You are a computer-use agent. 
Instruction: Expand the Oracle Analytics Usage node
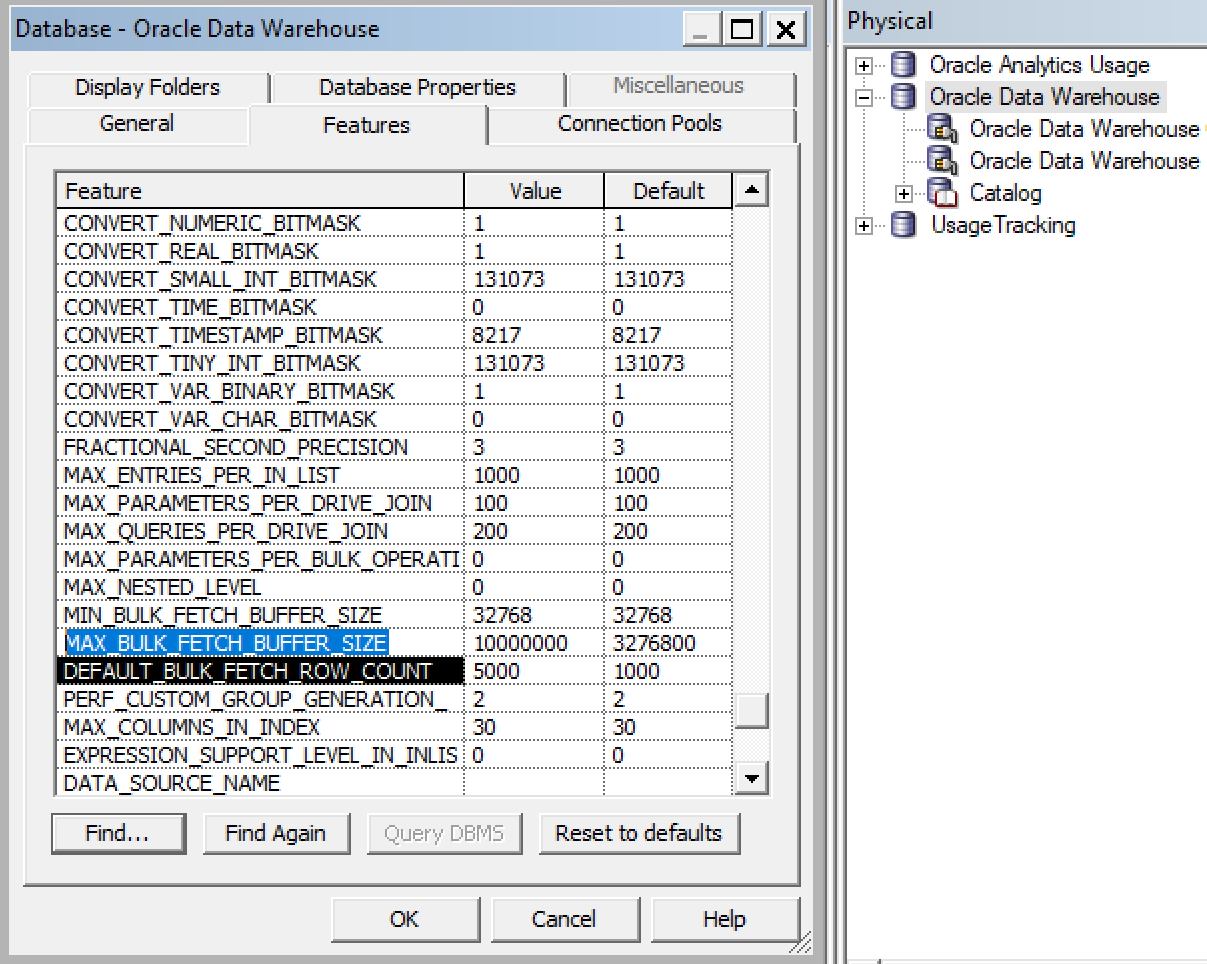click(x=862, y=65)
